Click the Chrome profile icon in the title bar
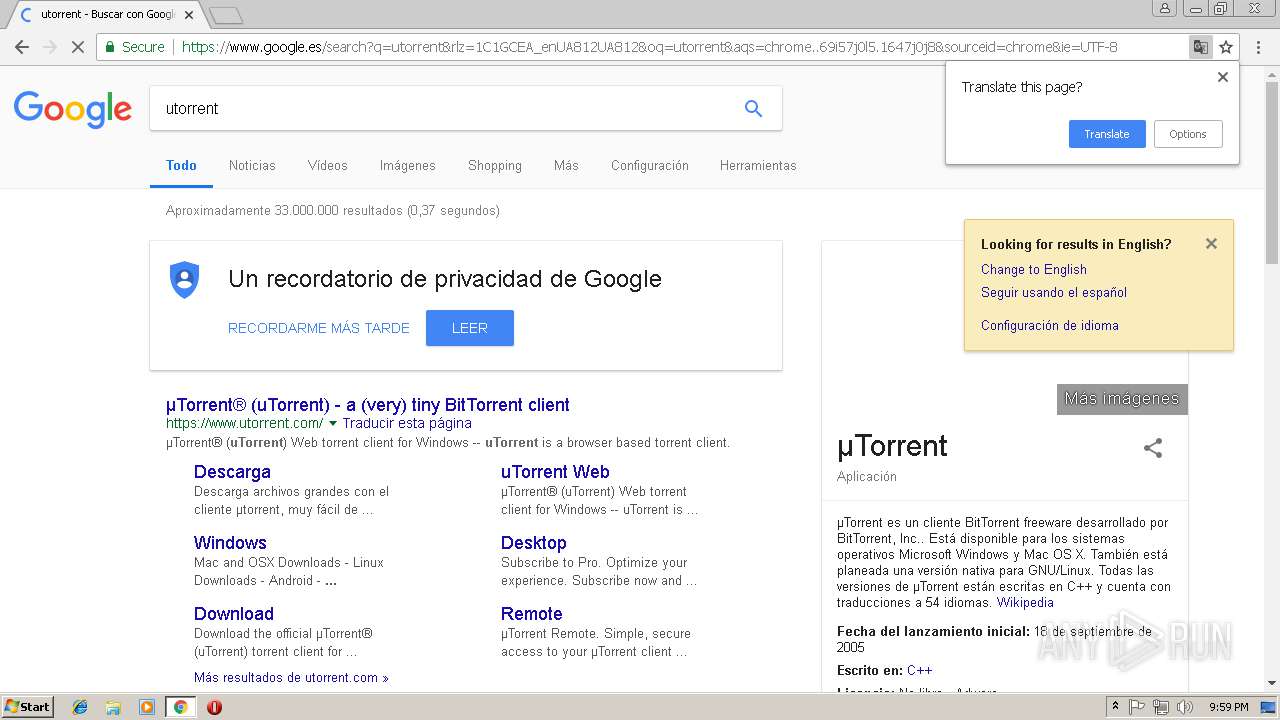The width and height of the screenshot is (1280, 720). click(x=1165, y=9)
